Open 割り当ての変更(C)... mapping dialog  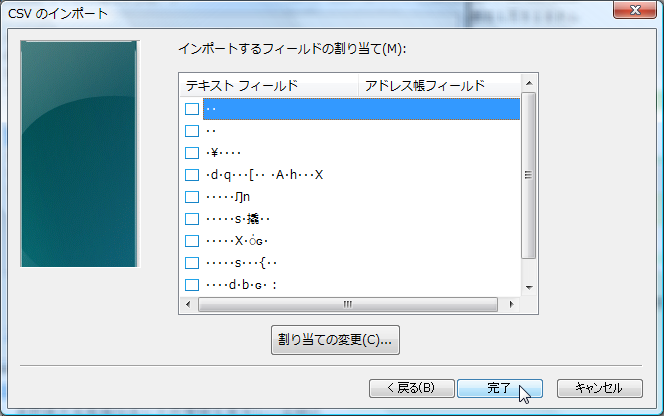[335, 340]
